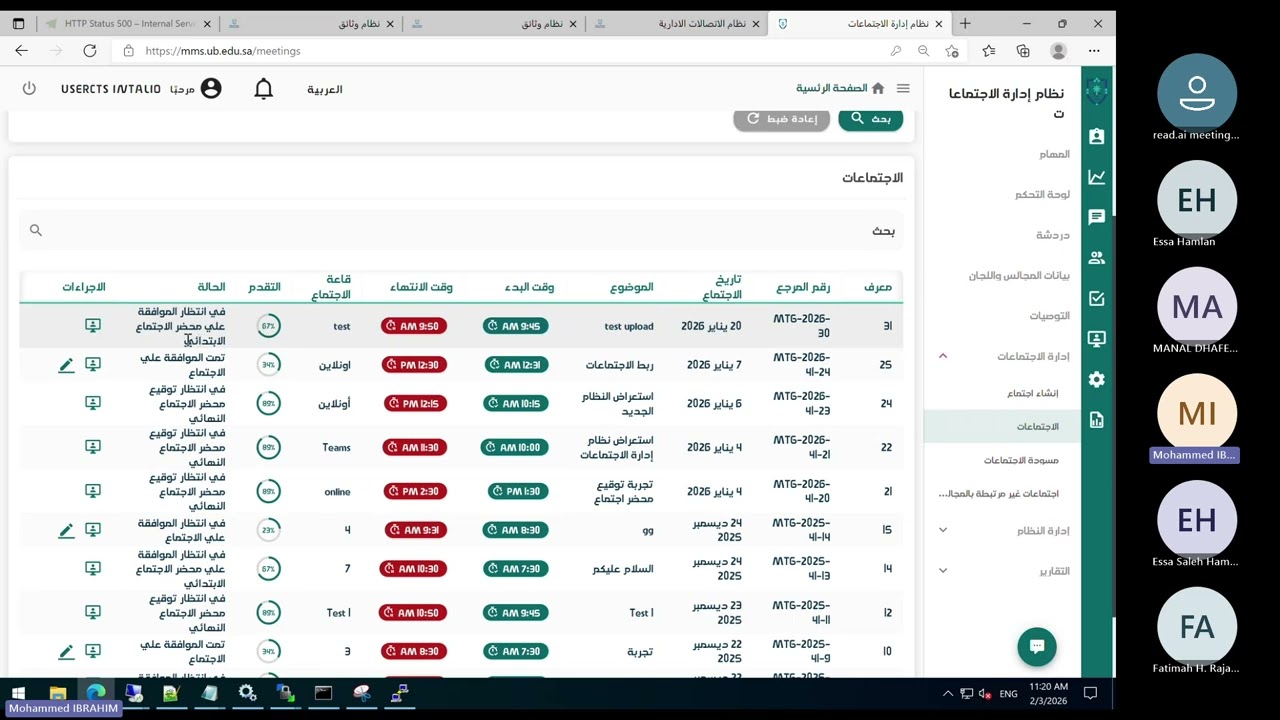Open File Explorer from the taskbar
This screenshot has height=720, width=1280.
pos(58,693)
